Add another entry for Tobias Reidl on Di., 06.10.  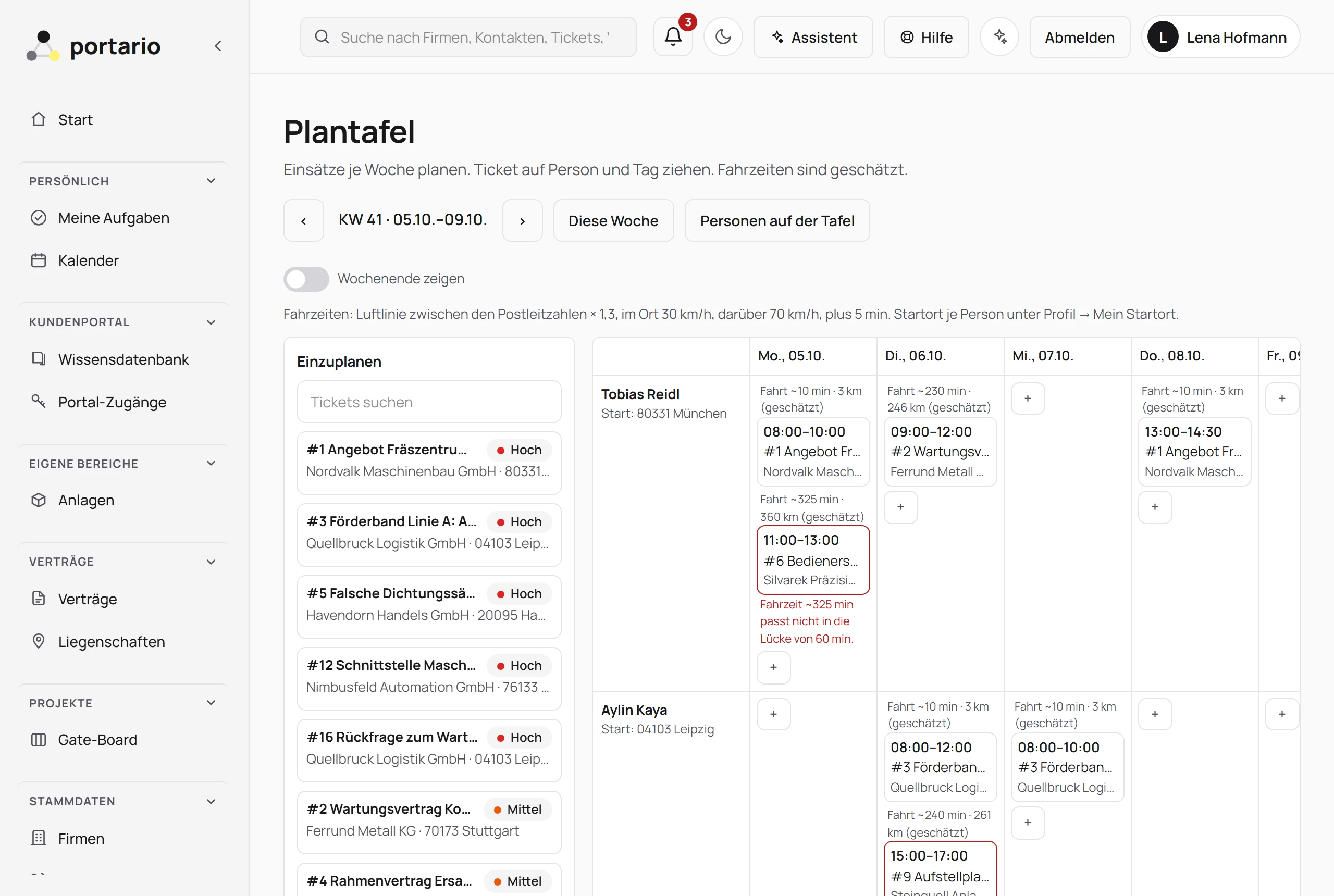point(901,507)
